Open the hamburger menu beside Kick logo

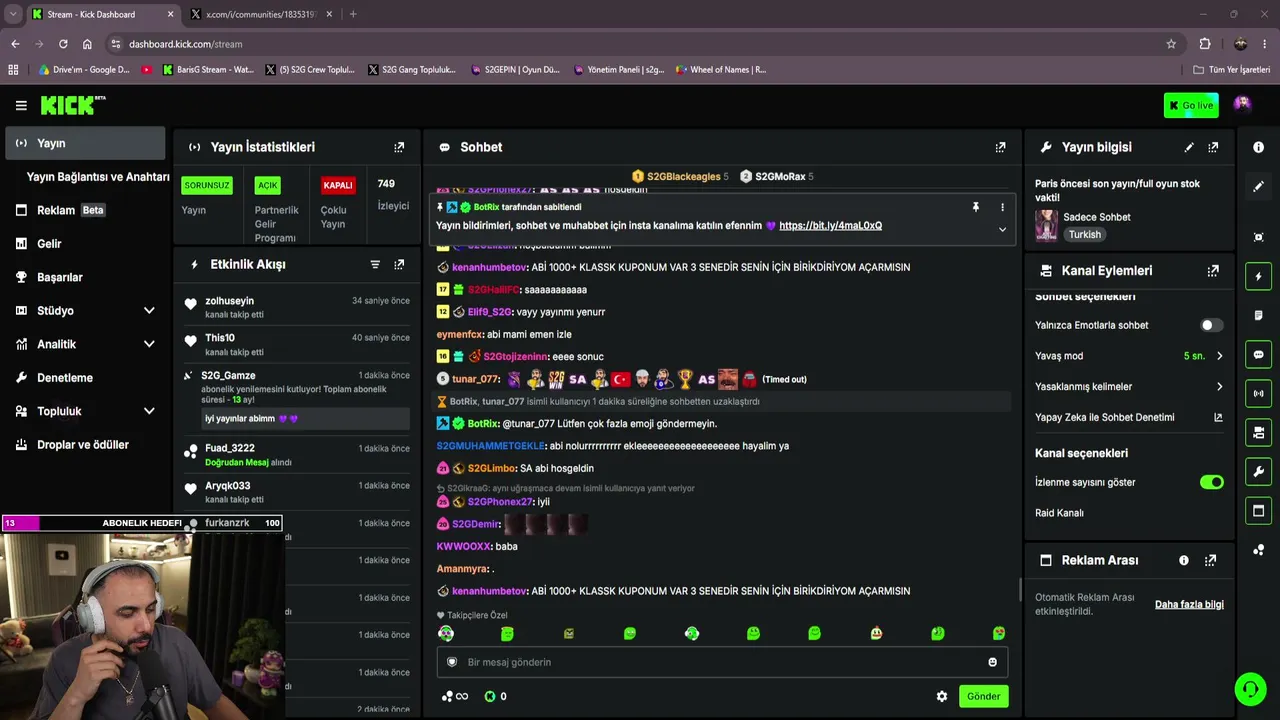21,105
